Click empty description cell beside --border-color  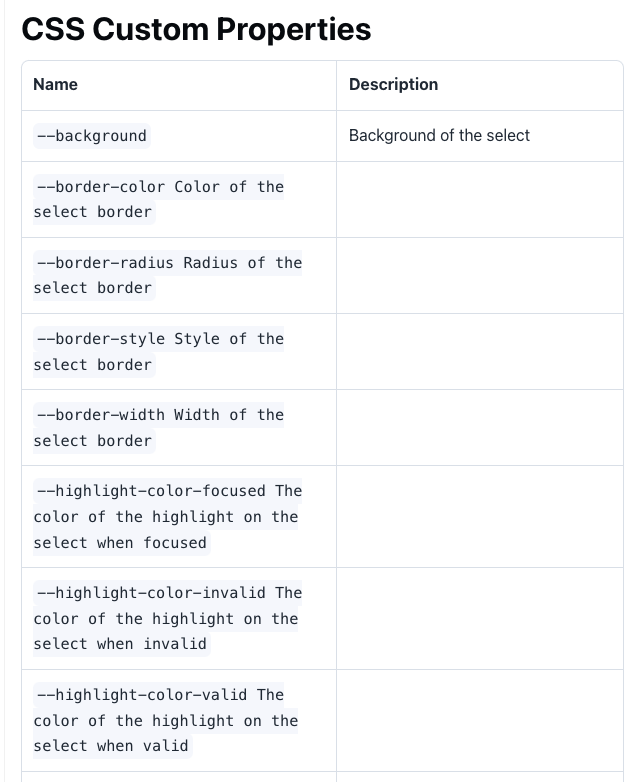[x=480, y=199]
